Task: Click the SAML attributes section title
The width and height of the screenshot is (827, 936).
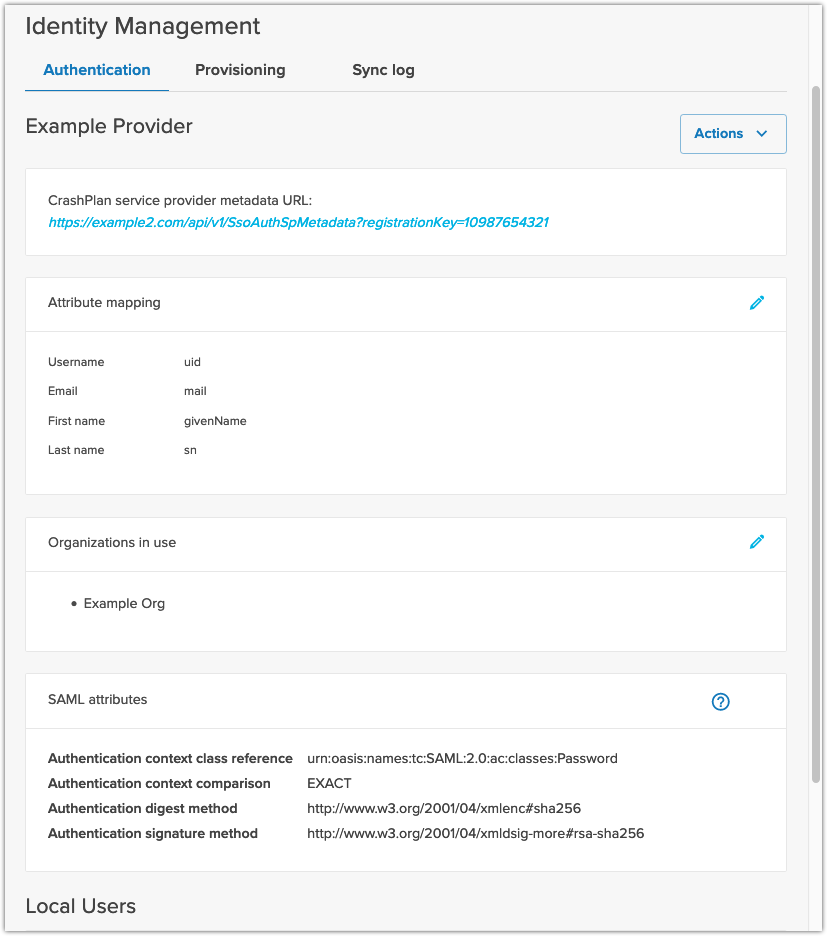Action: click(97, 700)
